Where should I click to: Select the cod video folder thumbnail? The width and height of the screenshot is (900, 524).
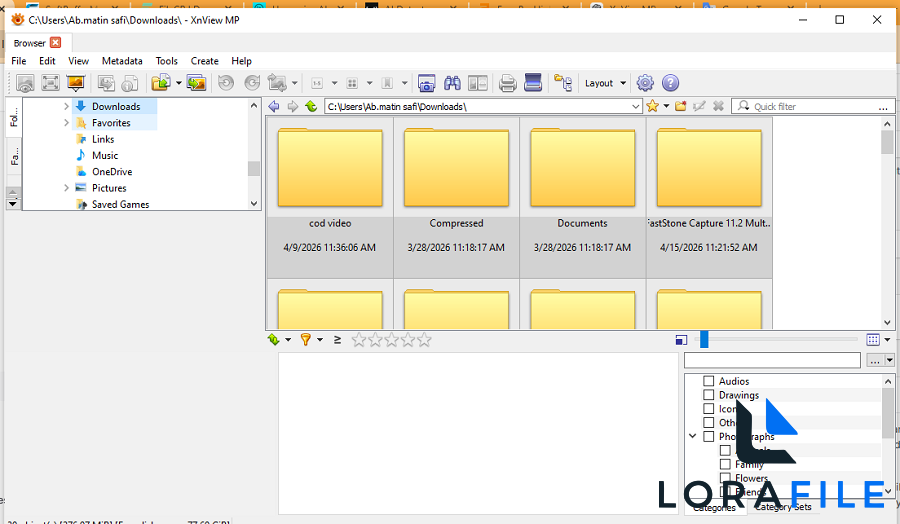click(330, 197)
